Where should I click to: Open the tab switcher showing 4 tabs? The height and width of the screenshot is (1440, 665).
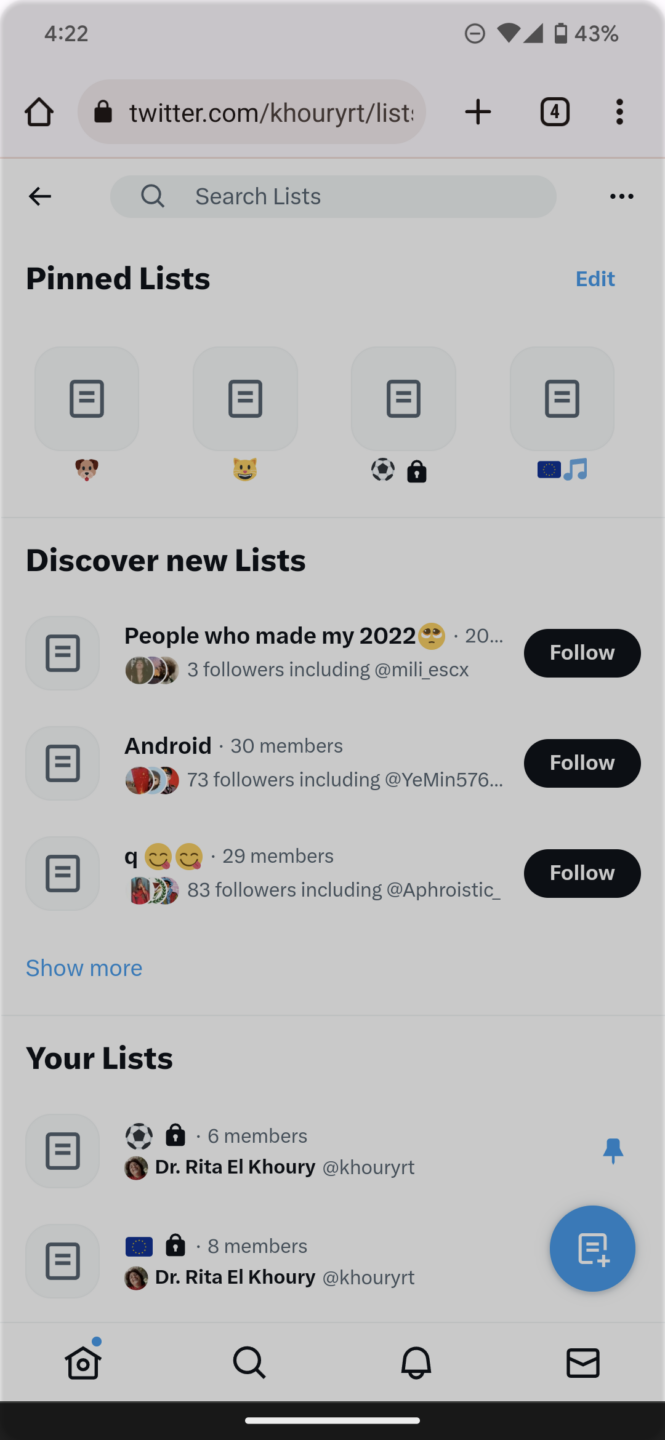[x=555, y=112]
